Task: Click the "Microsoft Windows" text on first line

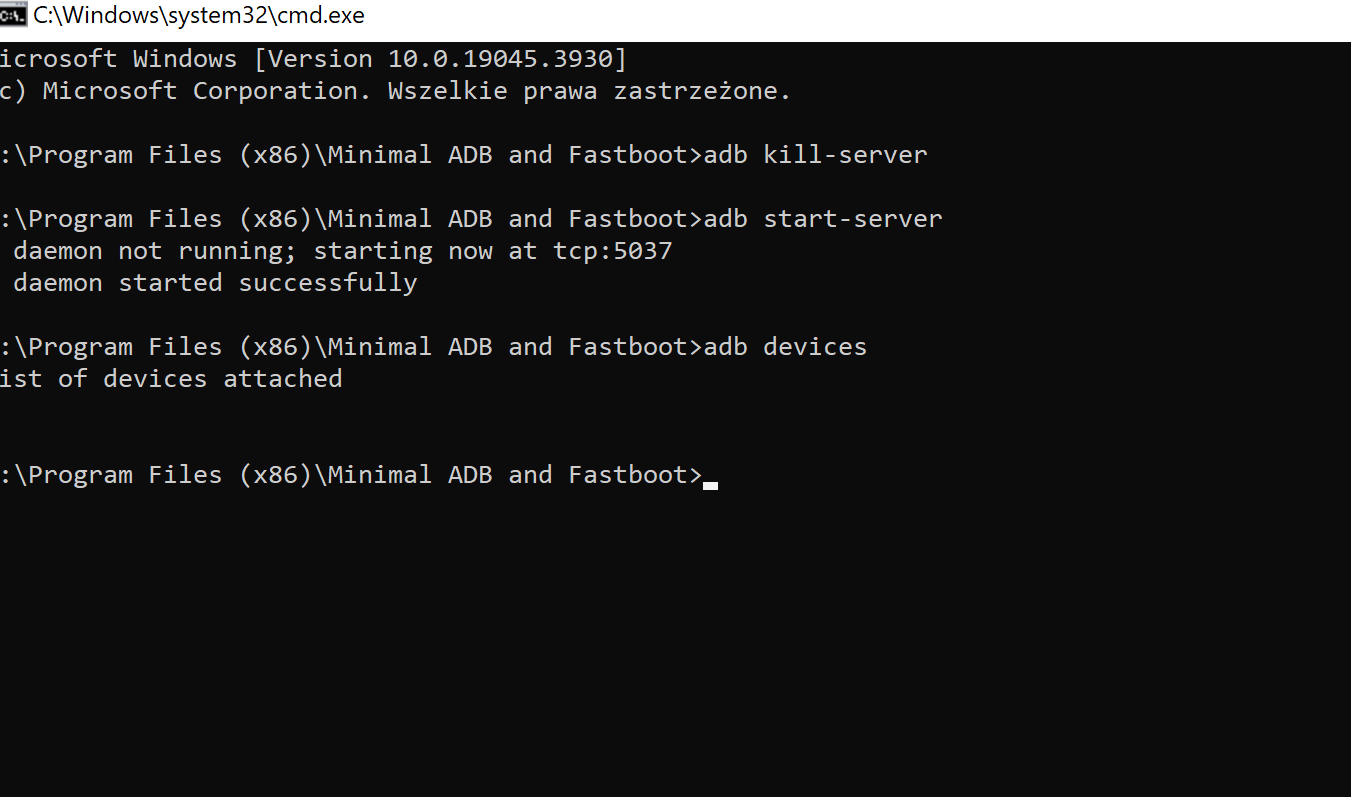Action: coord(118,59)
